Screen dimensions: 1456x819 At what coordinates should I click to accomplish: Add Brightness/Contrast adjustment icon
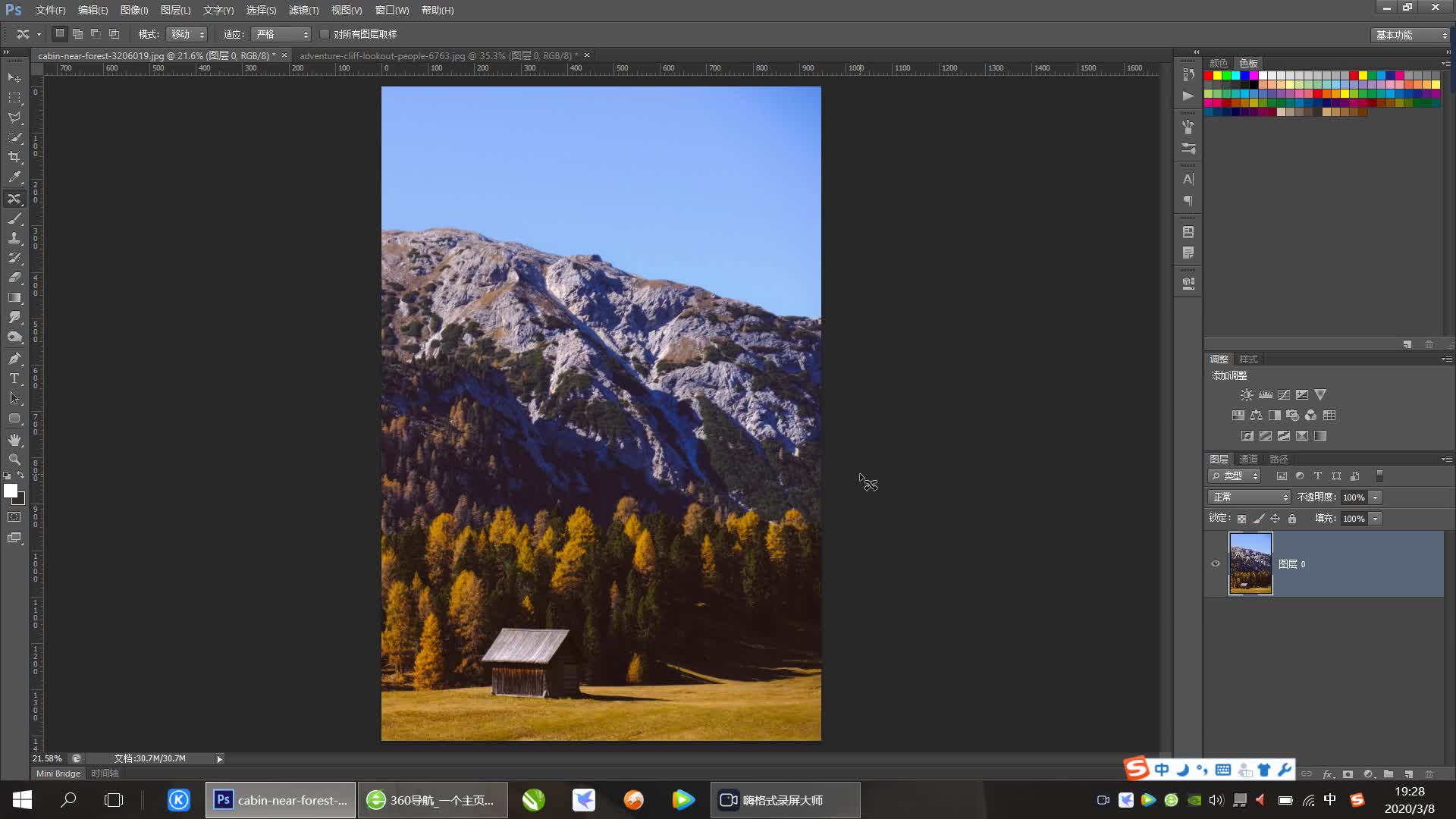click(1247, 395)
